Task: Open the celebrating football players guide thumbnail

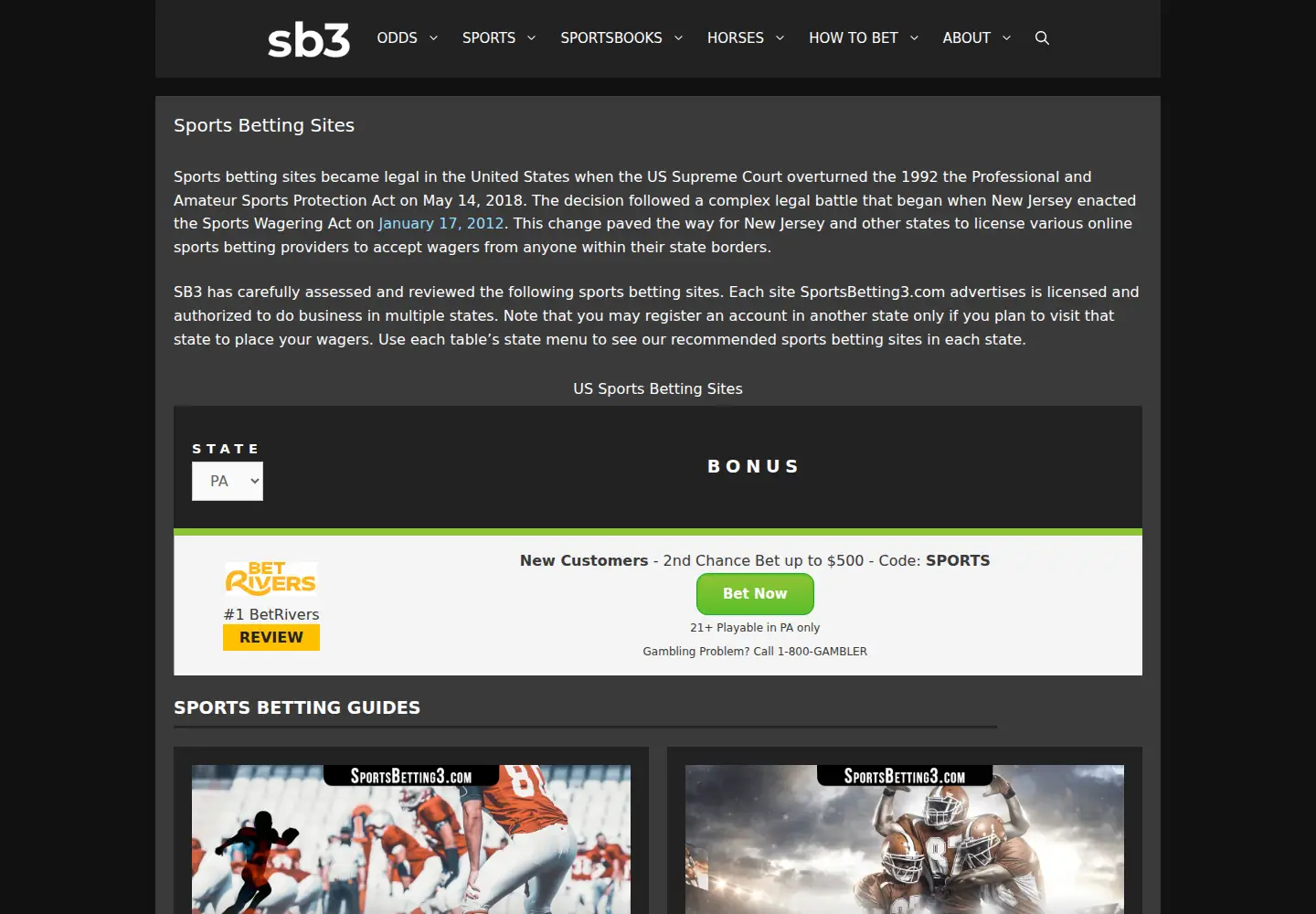Action: click(x=905, y=839)
